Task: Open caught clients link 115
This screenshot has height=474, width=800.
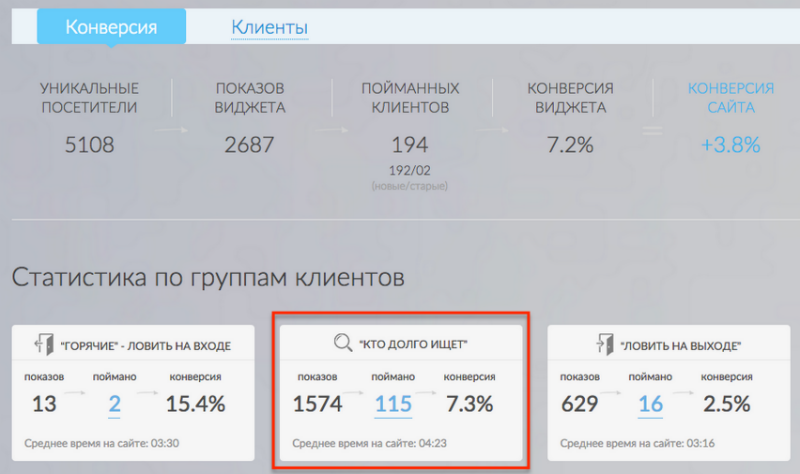Action: (x=393, y=404)
